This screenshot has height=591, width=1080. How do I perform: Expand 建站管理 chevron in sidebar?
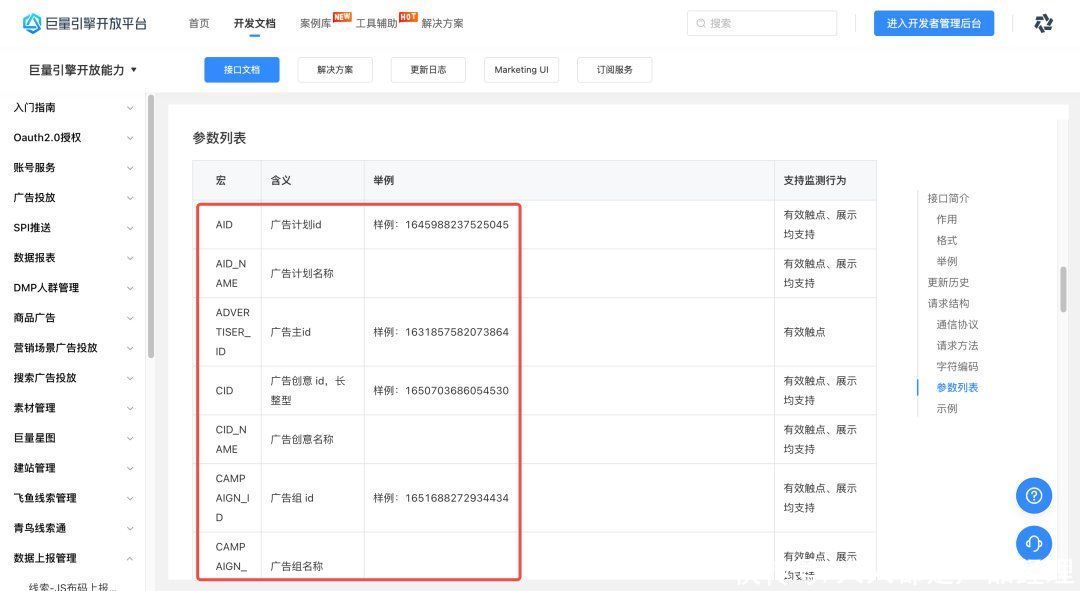coord(130,468)
